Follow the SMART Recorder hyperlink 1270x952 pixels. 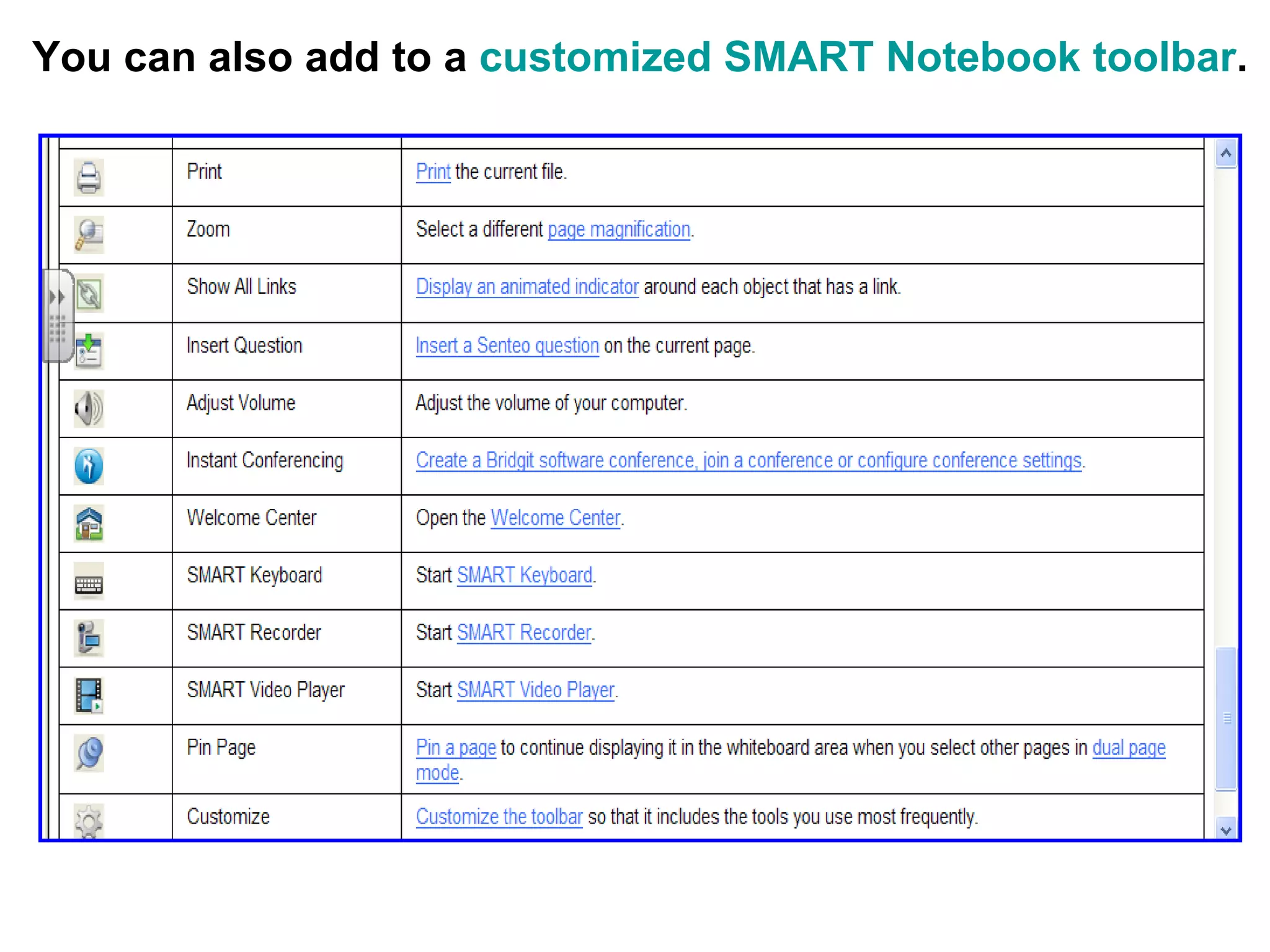click(524, 632)
